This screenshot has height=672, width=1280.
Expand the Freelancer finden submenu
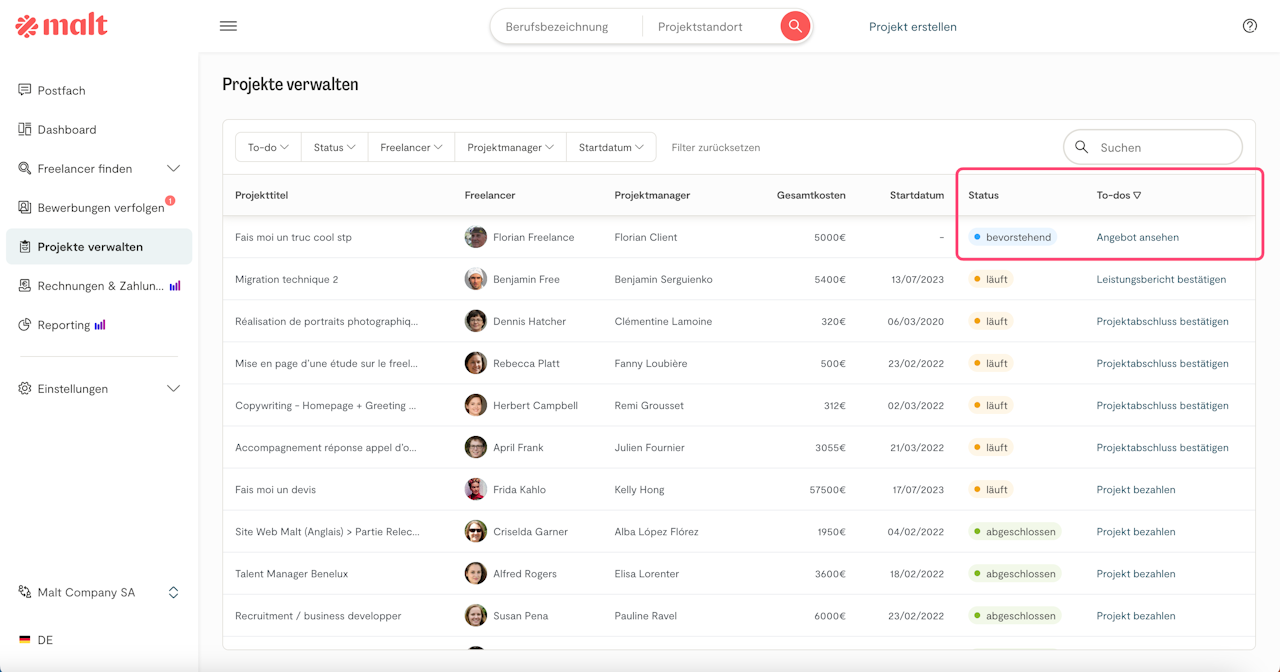pyautogui.click(x=173, y=168)
